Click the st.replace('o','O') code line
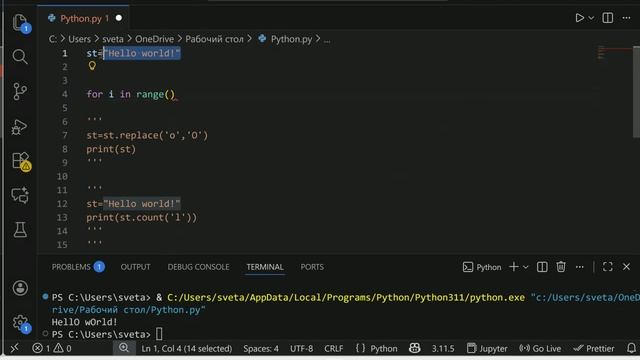Viewport: 640px width, 360px height. pyautogui.click(x=147, y=135)
